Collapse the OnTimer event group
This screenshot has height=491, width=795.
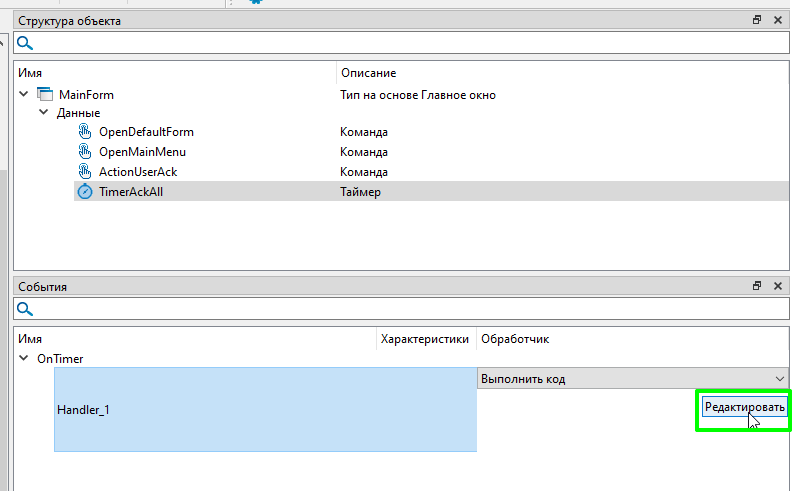click(x=24, y=357)
